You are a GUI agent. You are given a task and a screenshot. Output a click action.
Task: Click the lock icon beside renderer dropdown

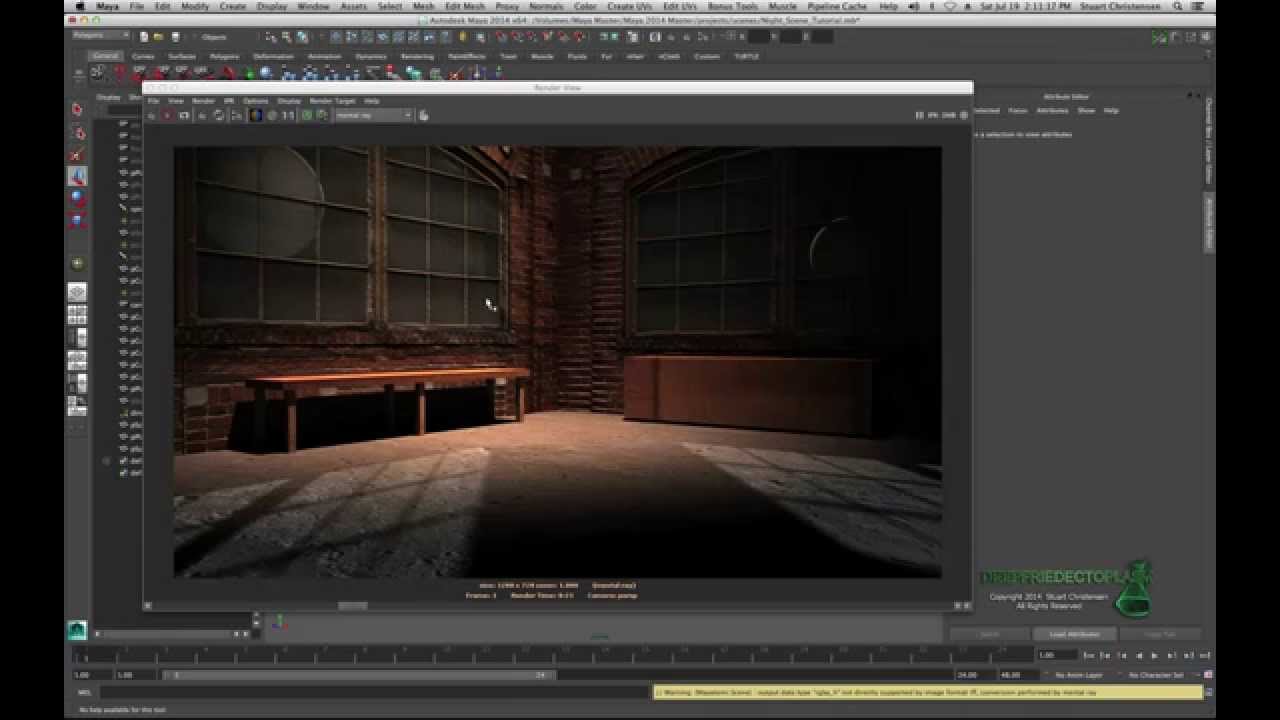tap(424, 115)
